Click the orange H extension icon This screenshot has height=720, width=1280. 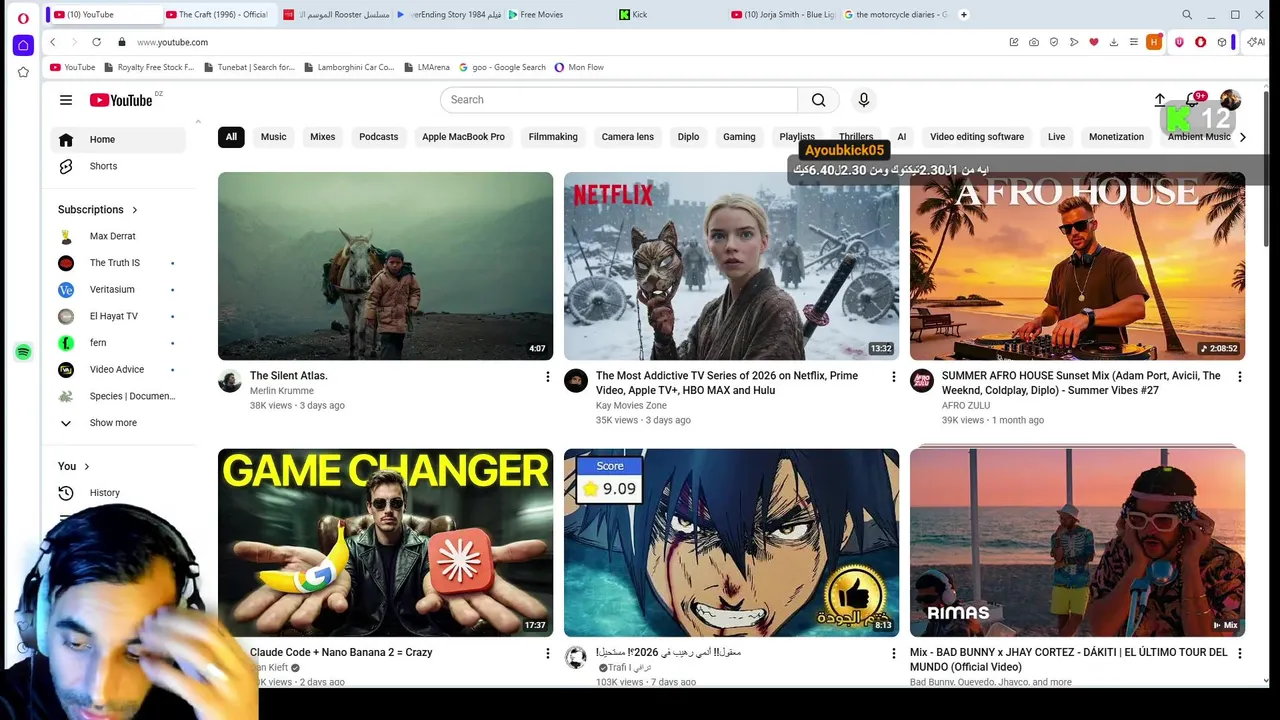click(x=1154, y=42)
